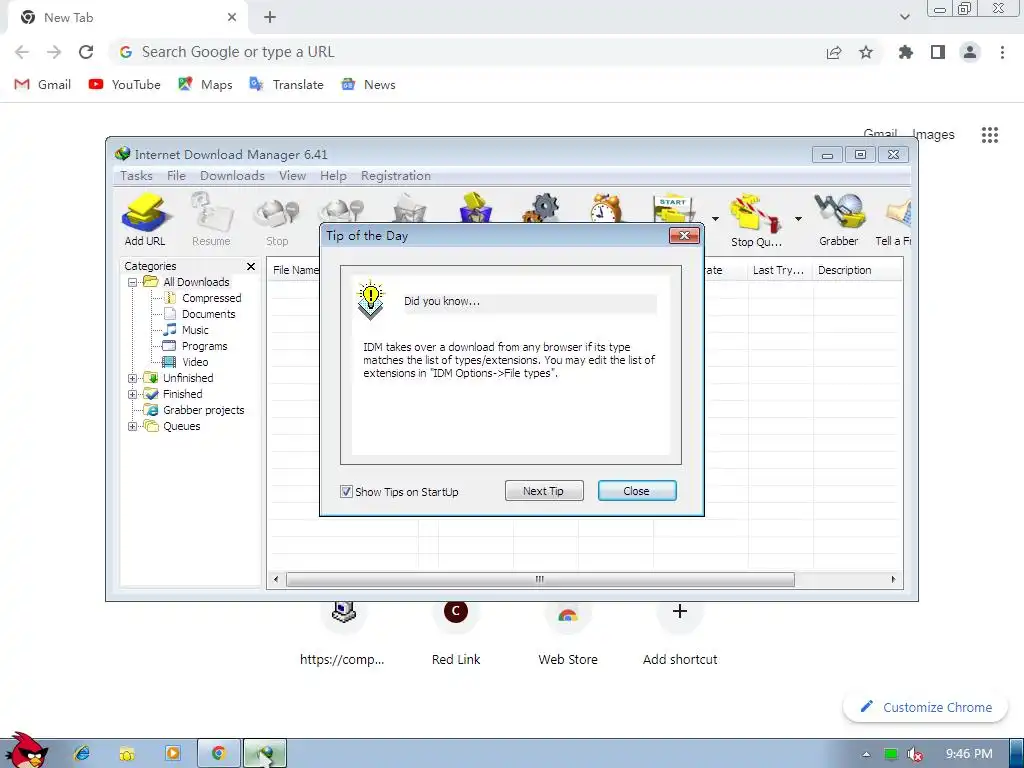Click the horizontal scrollbar thumb in download list
The height and width of the screenshot is (768, 1024).
tap(540, 579)
